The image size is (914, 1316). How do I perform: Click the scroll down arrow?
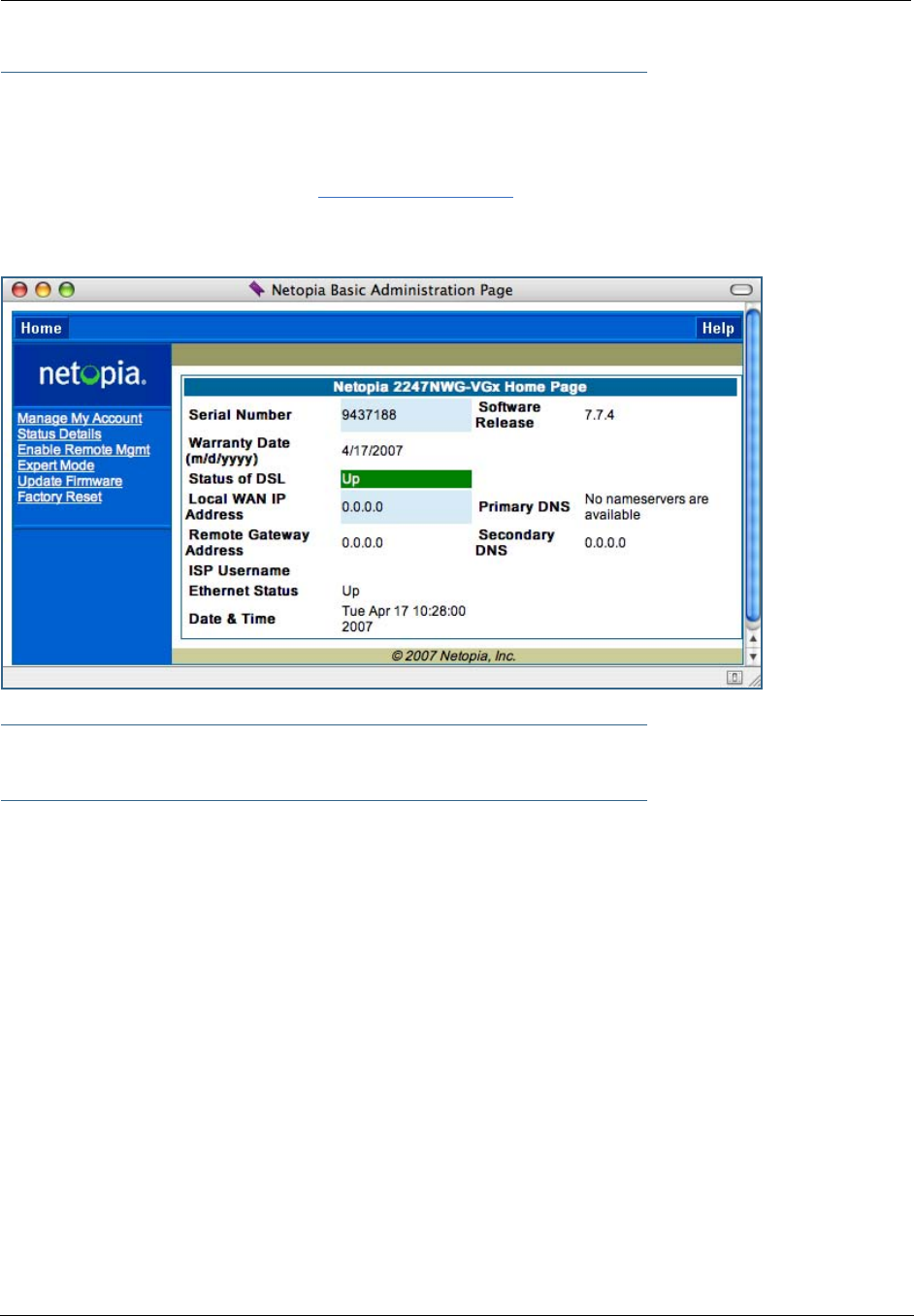[x=753, y=657]
